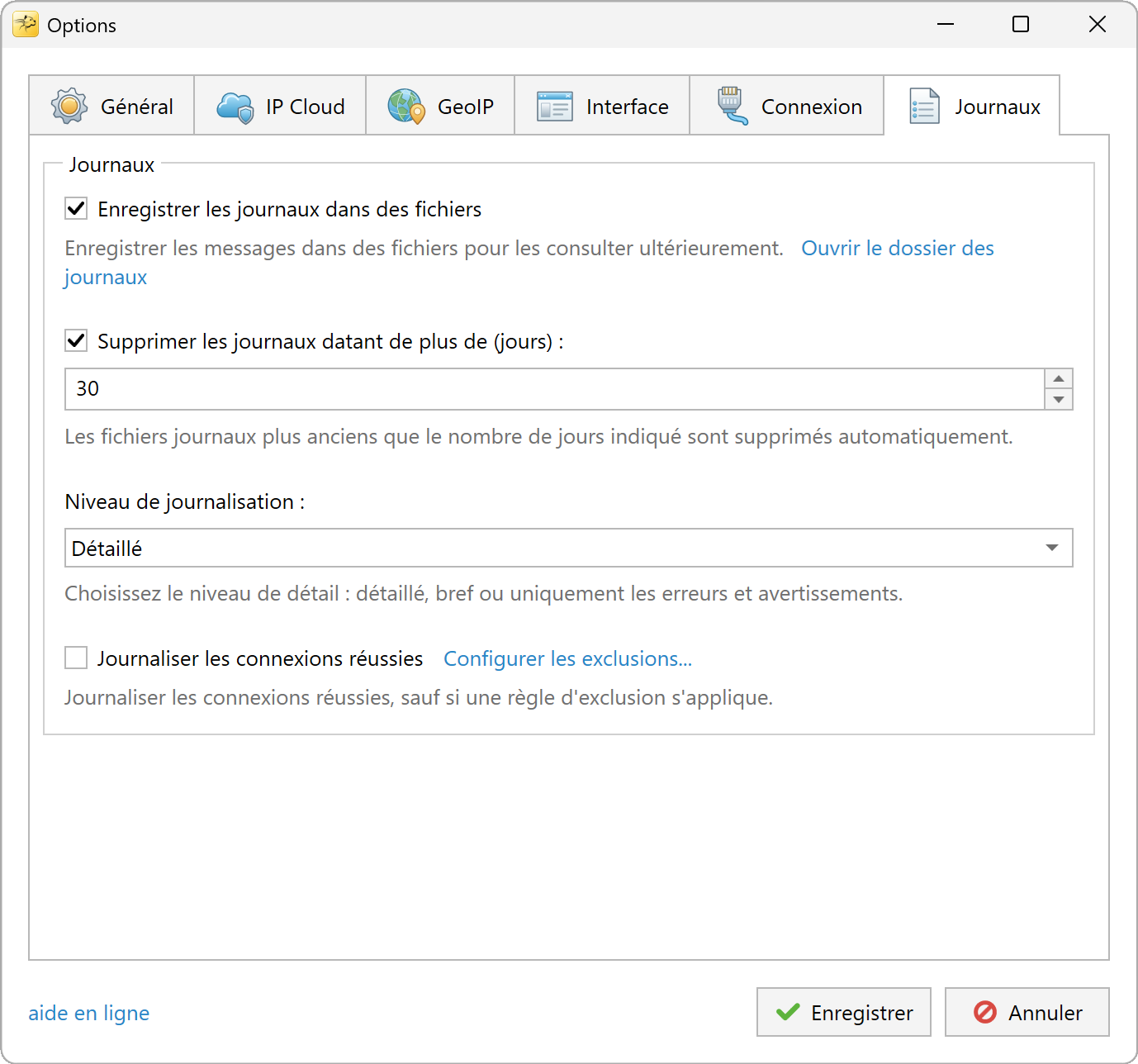Image resolution: width=1138 pixels, height=1064 pixels.
Task: Click the cloud shield IP Cloud icon
Action: pos(235,107)
